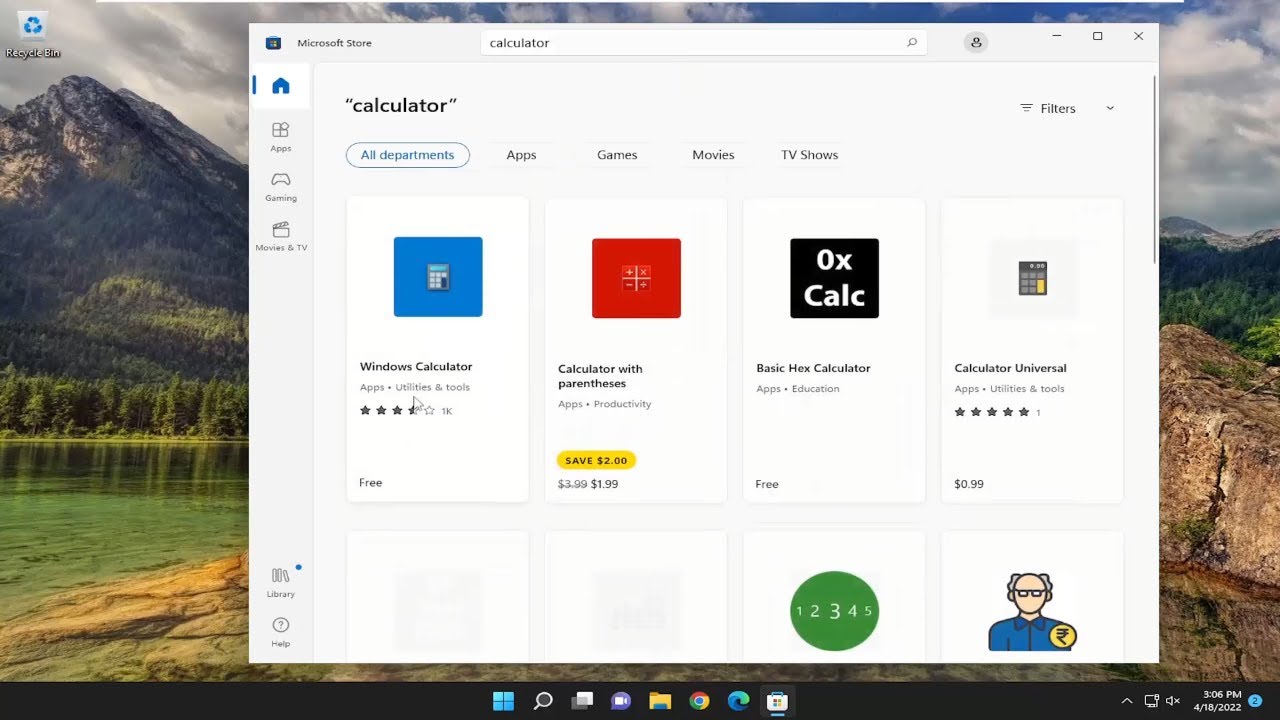Open taskbar Search
Image resolution: width=1280 pixels, height=720 pixels.
543,701
